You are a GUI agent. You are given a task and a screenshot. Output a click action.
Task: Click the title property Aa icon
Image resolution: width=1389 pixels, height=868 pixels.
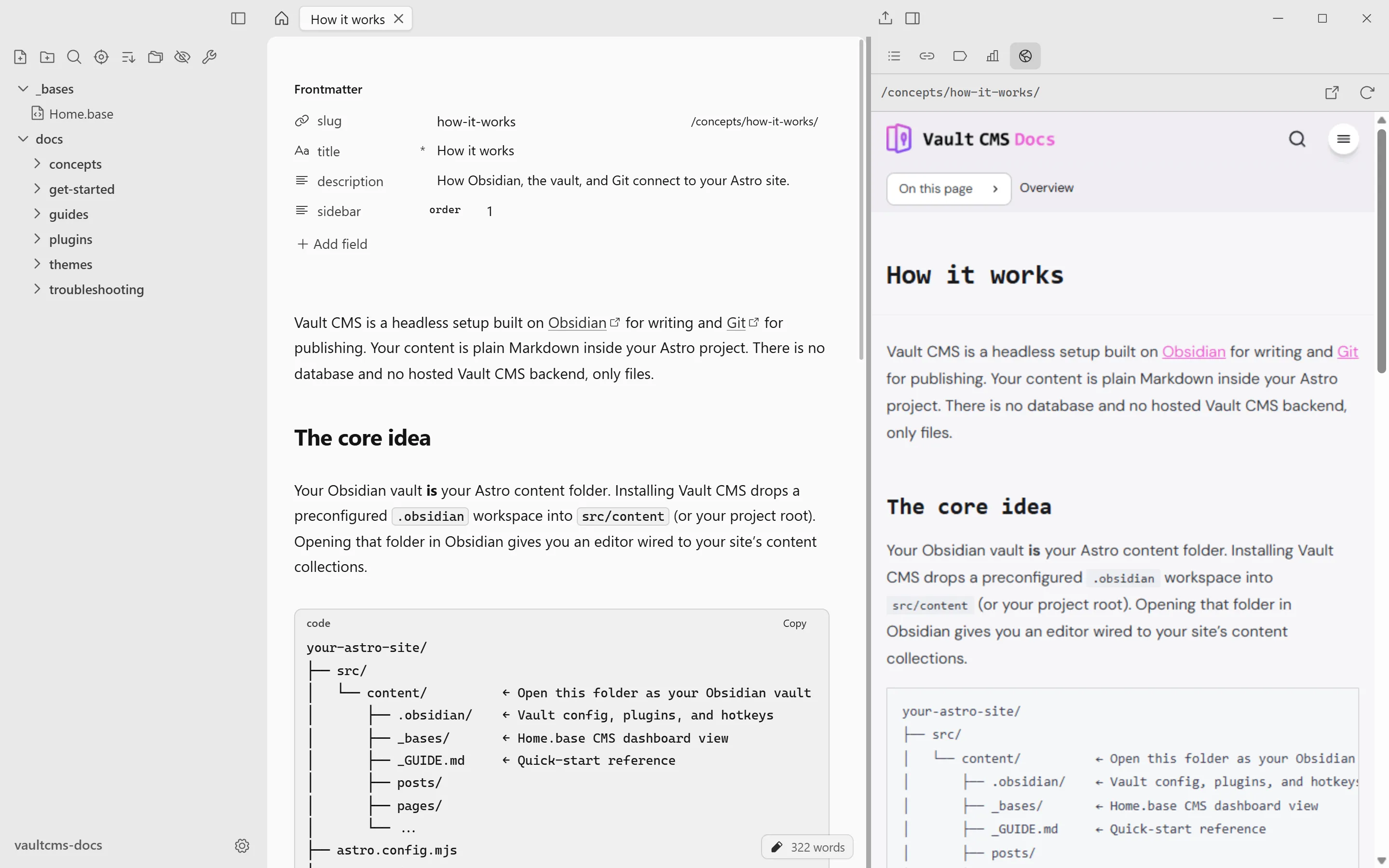(302, 150)
